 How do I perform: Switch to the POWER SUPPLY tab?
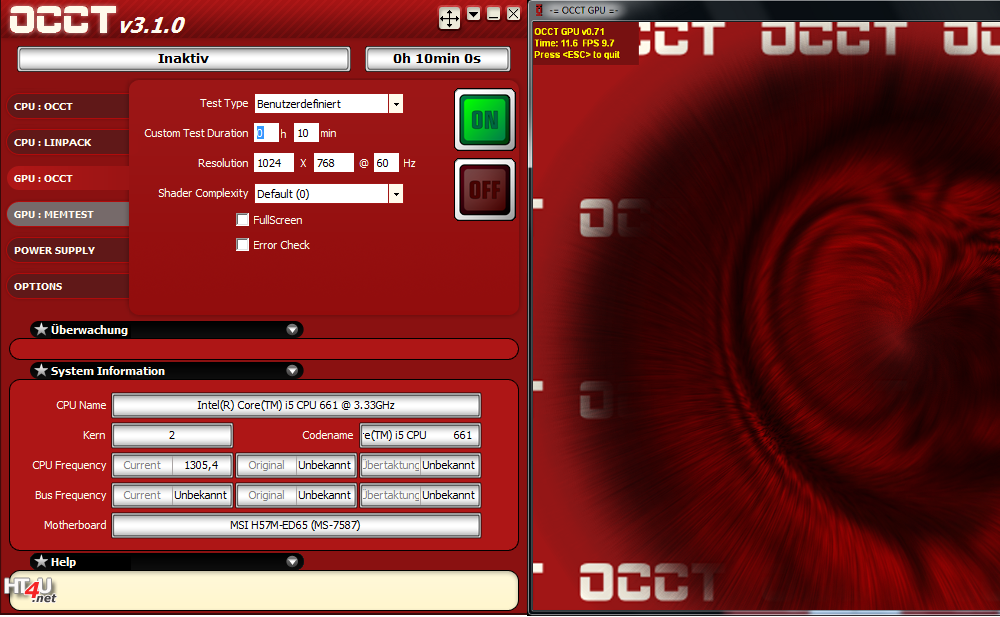pos(69,251)
